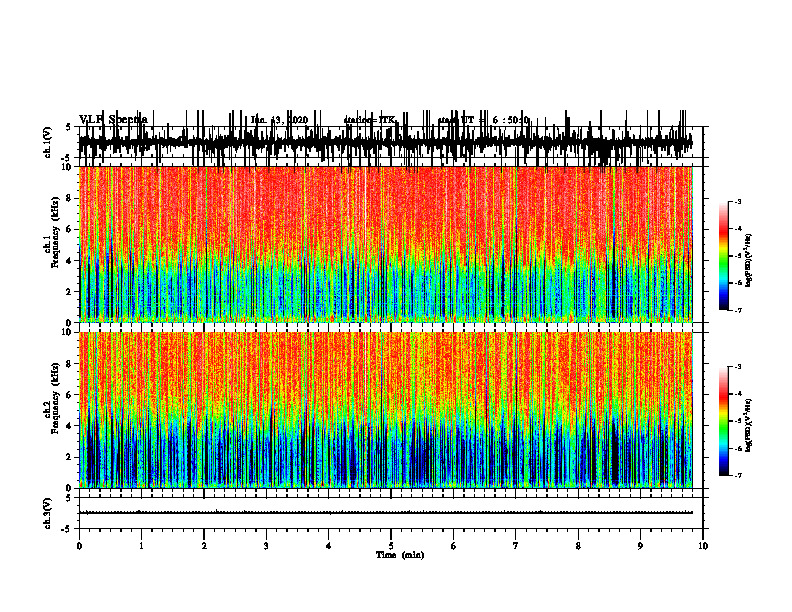
Task: Click the station label 'ITK'
Action: coord(387,120)
